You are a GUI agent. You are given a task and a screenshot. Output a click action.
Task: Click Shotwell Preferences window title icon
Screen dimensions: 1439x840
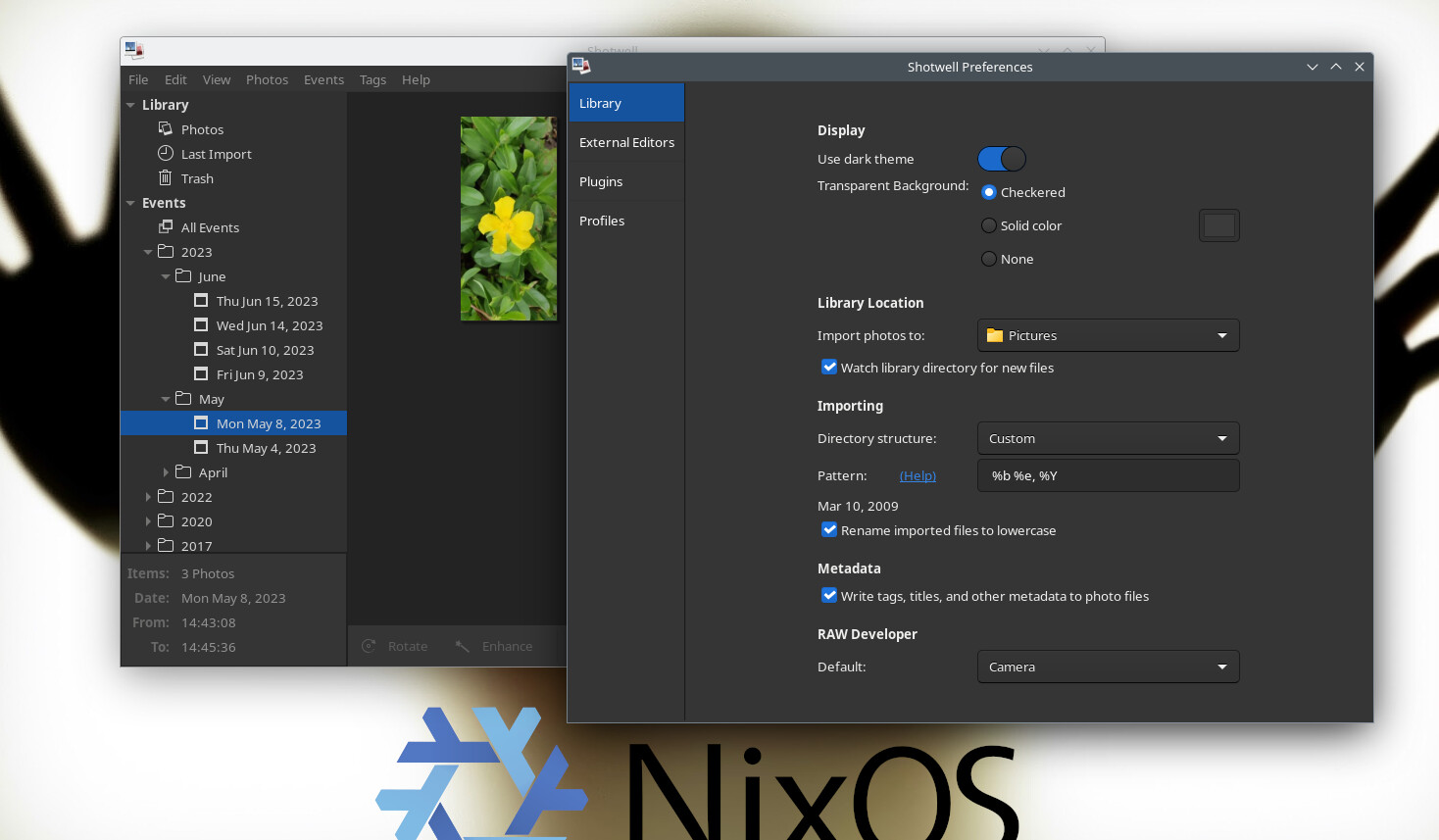coord(581,66)
